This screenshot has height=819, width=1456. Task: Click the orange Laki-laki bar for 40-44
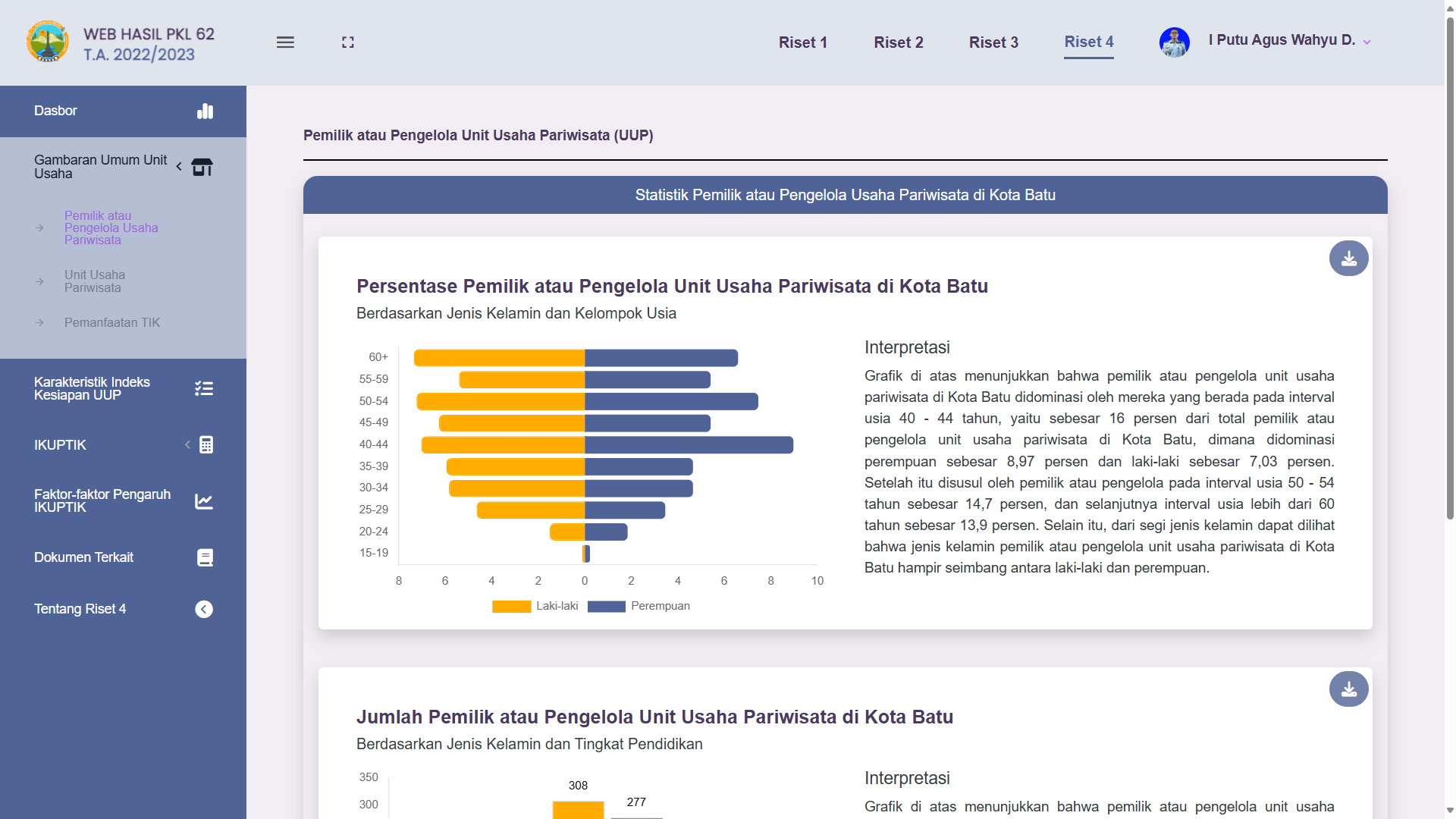503,445
